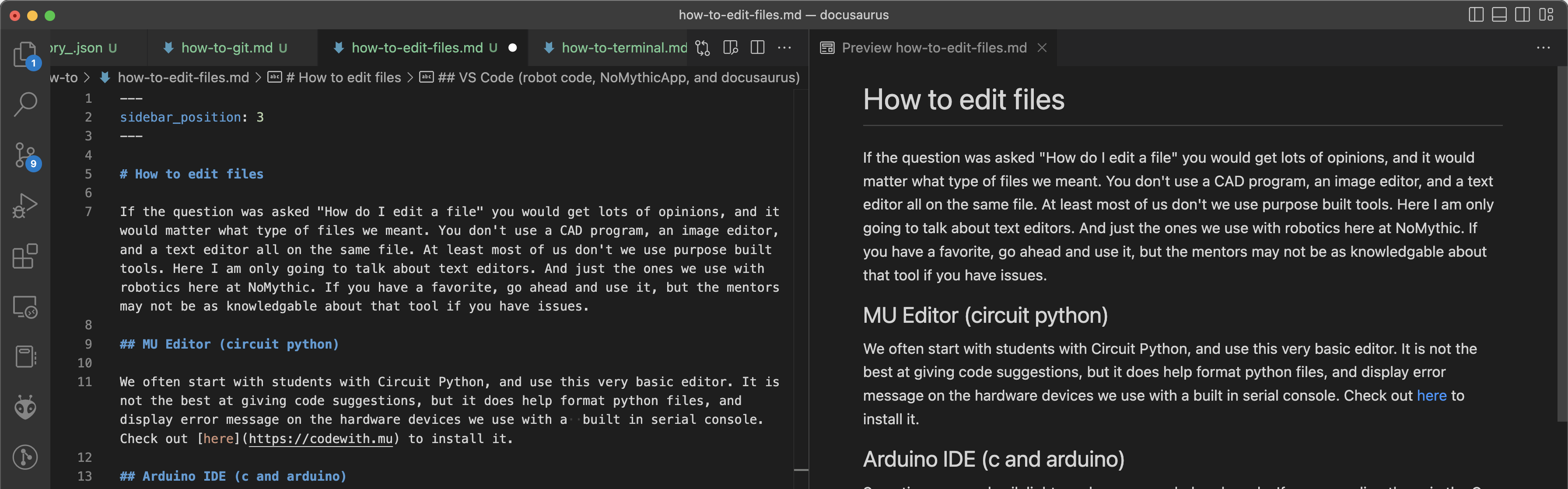Viewport: 1568px width, 489px height.
Task: Open the Extensions view
Action: coord(25,256)
